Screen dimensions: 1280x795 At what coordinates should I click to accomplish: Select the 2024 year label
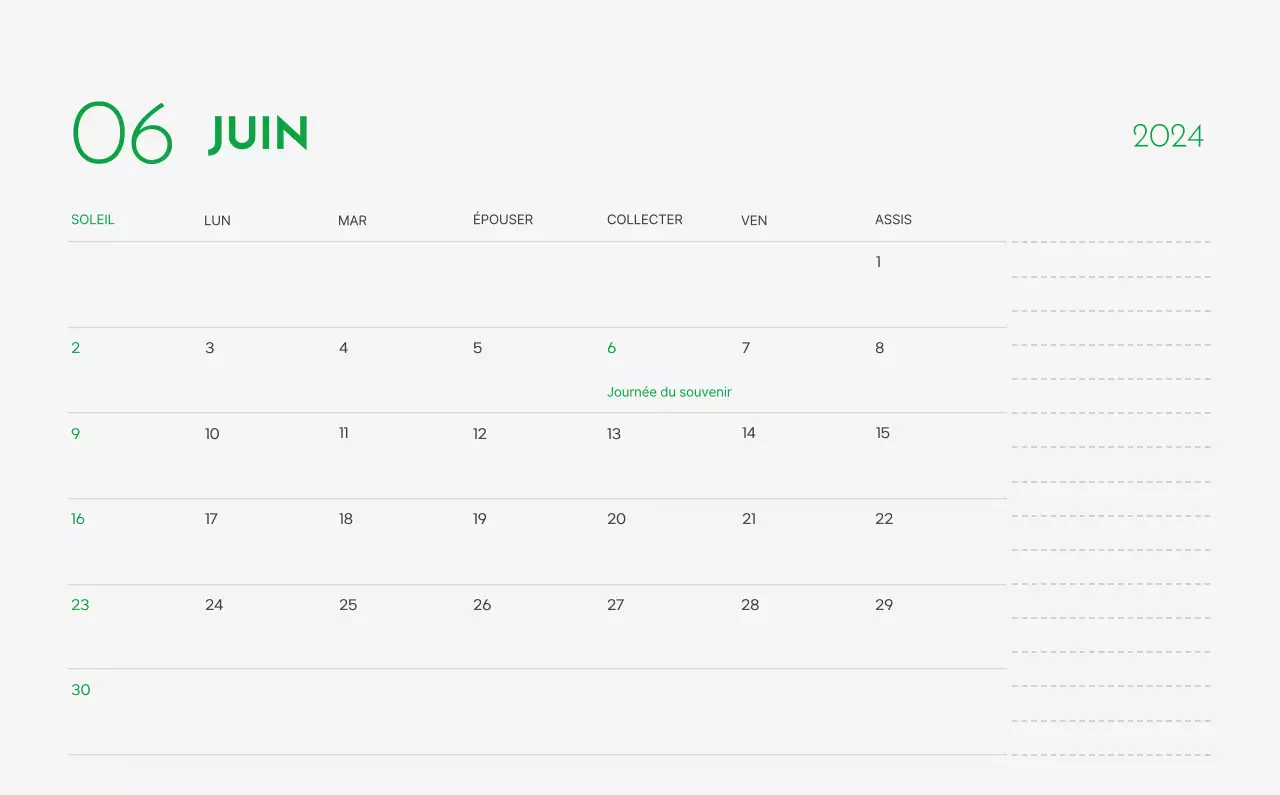[x=1167, y=136]
